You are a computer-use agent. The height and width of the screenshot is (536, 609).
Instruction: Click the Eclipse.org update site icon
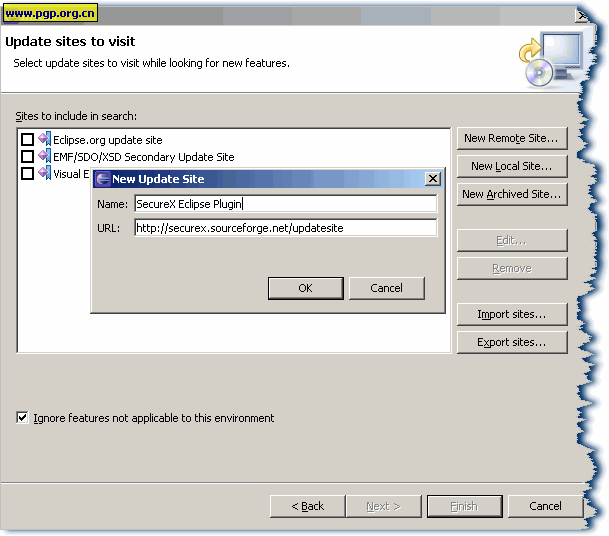45,139
